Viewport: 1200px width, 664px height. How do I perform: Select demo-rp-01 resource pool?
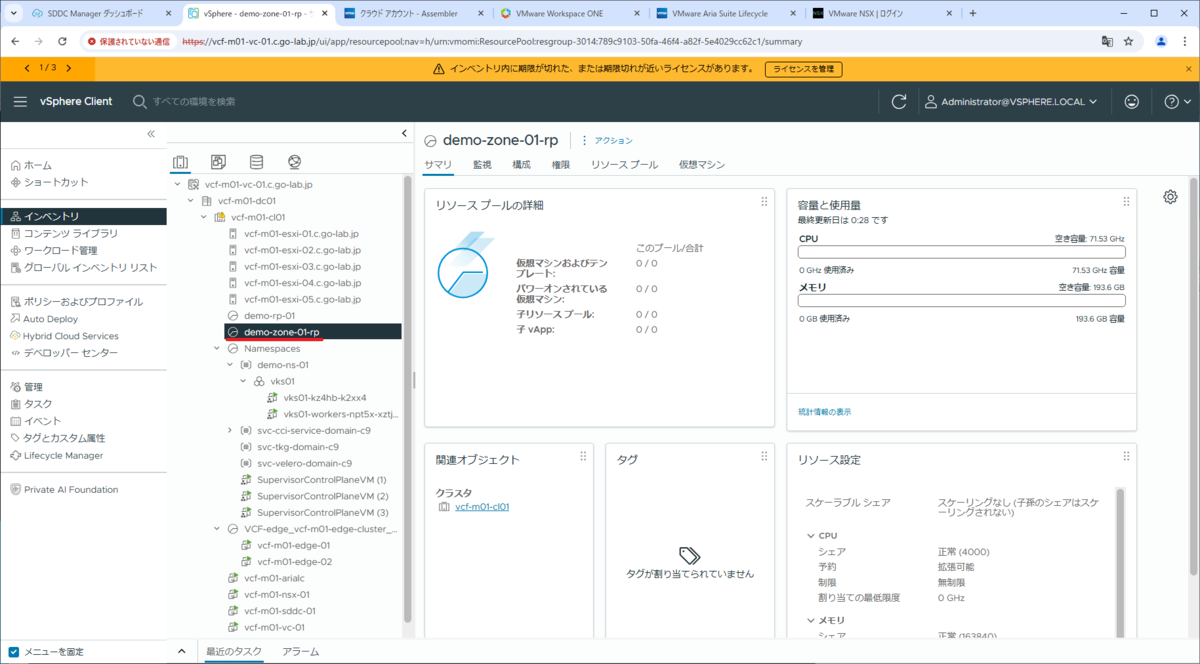pos(269,315)
